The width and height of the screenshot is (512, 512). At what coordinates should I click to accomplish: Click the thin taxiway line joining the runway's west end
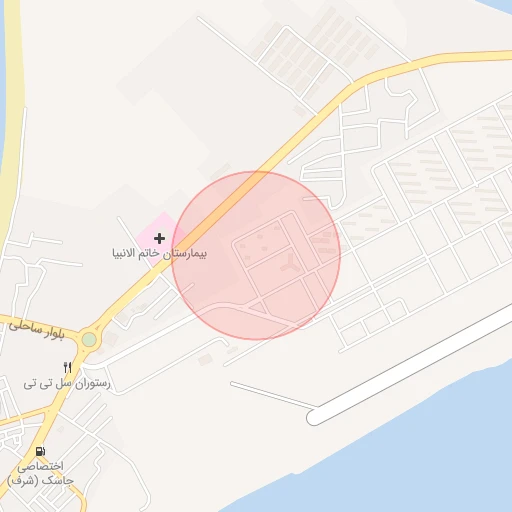(274, 395)
